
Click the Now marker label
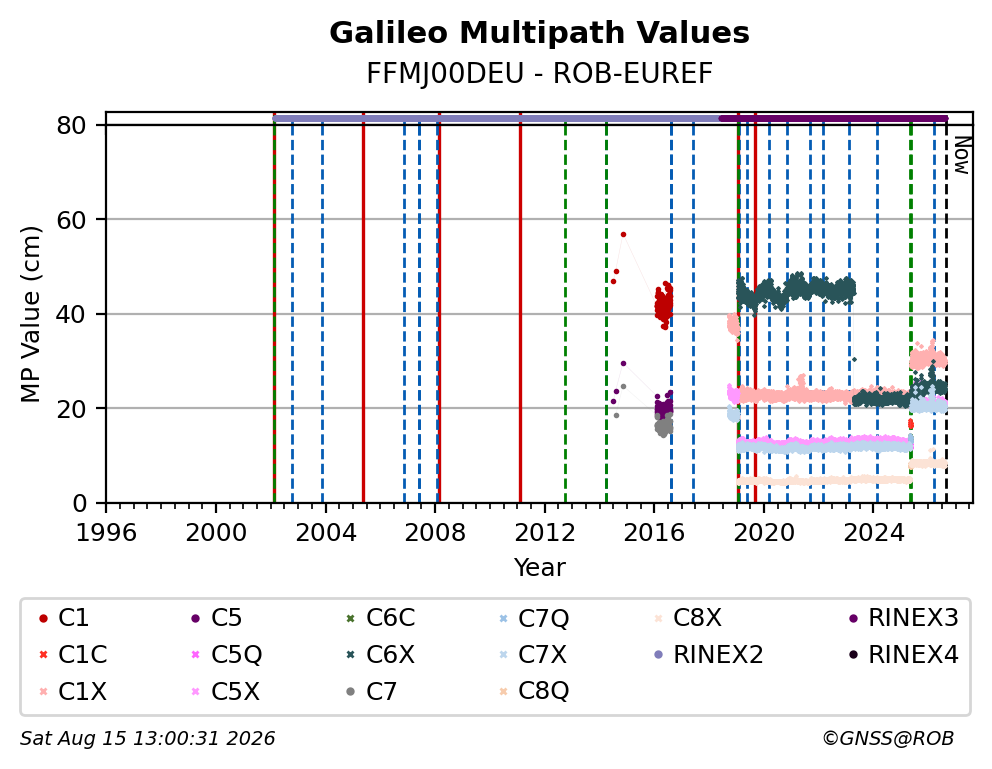[x=962, y=156]
